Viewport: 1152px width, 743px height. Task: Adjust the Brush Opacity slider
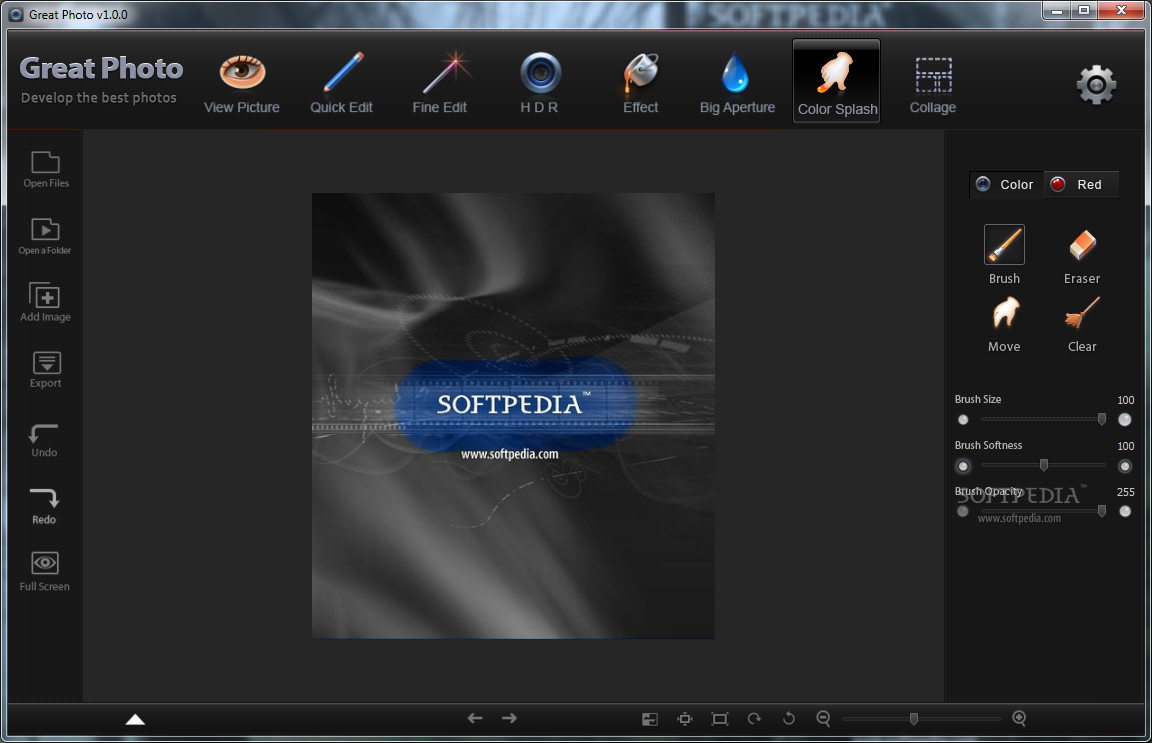1043,511
